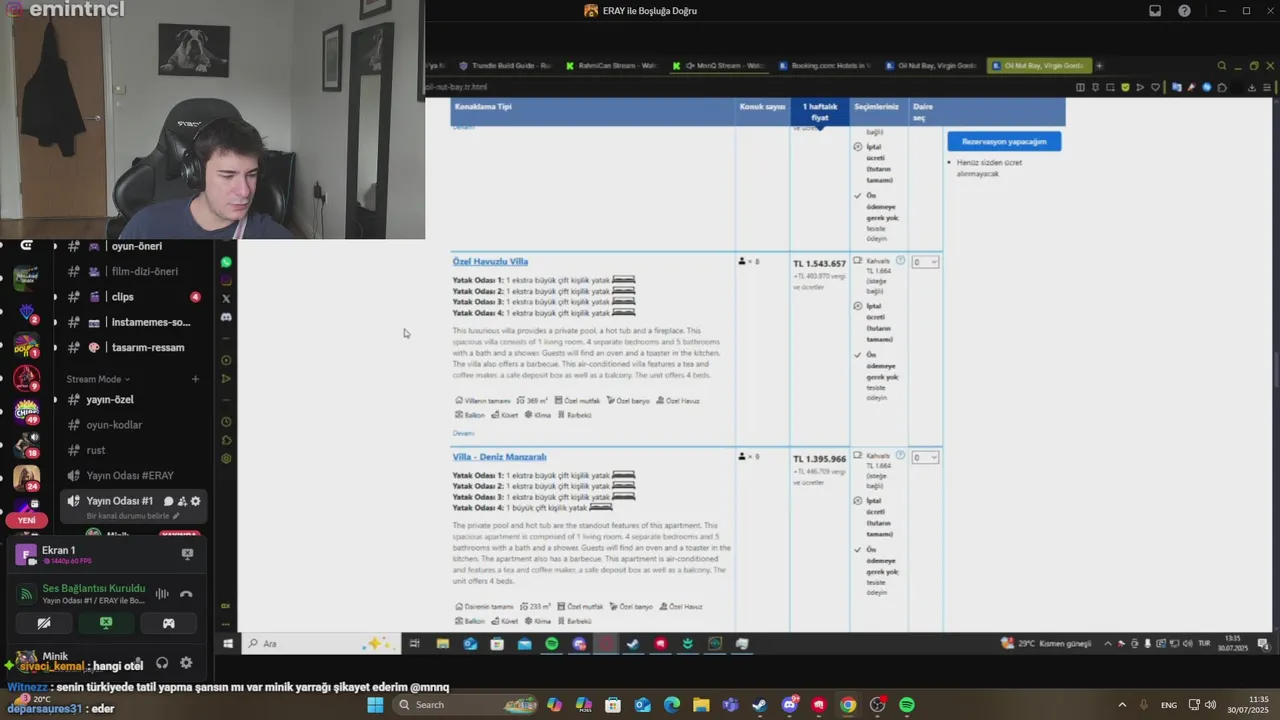Click Rezervasyon yapacağım button
Viewport: 1280px width, 720px height.
coord(1004,141)
